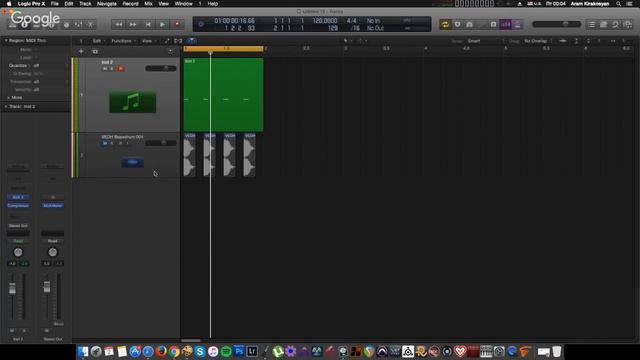640x360 pixels.
Task: Click the Inst 2 instrument slot
Action: tap(18, 197)
